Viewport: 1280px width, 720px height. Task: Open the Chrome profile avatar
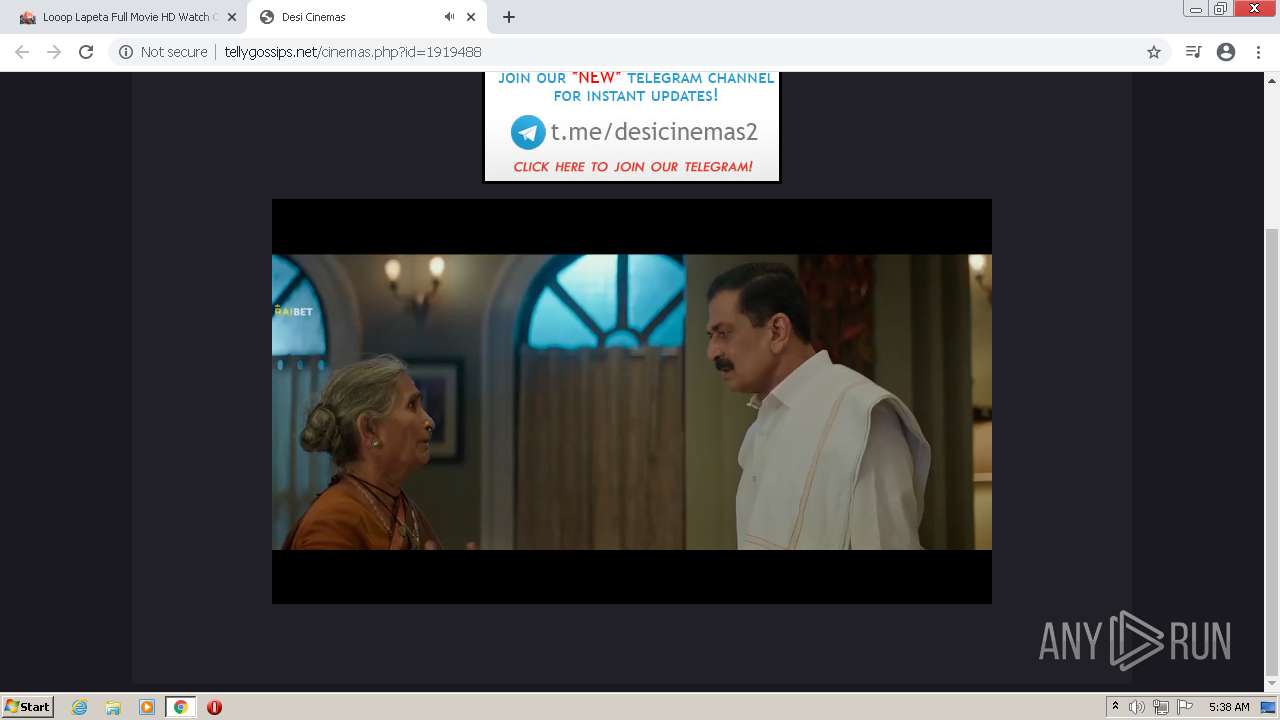coord(1226,52)
